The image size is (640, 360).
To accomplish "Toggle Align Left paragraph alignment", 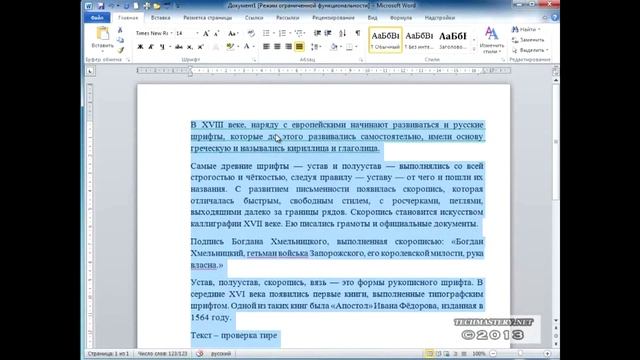I will coord(266,47).
